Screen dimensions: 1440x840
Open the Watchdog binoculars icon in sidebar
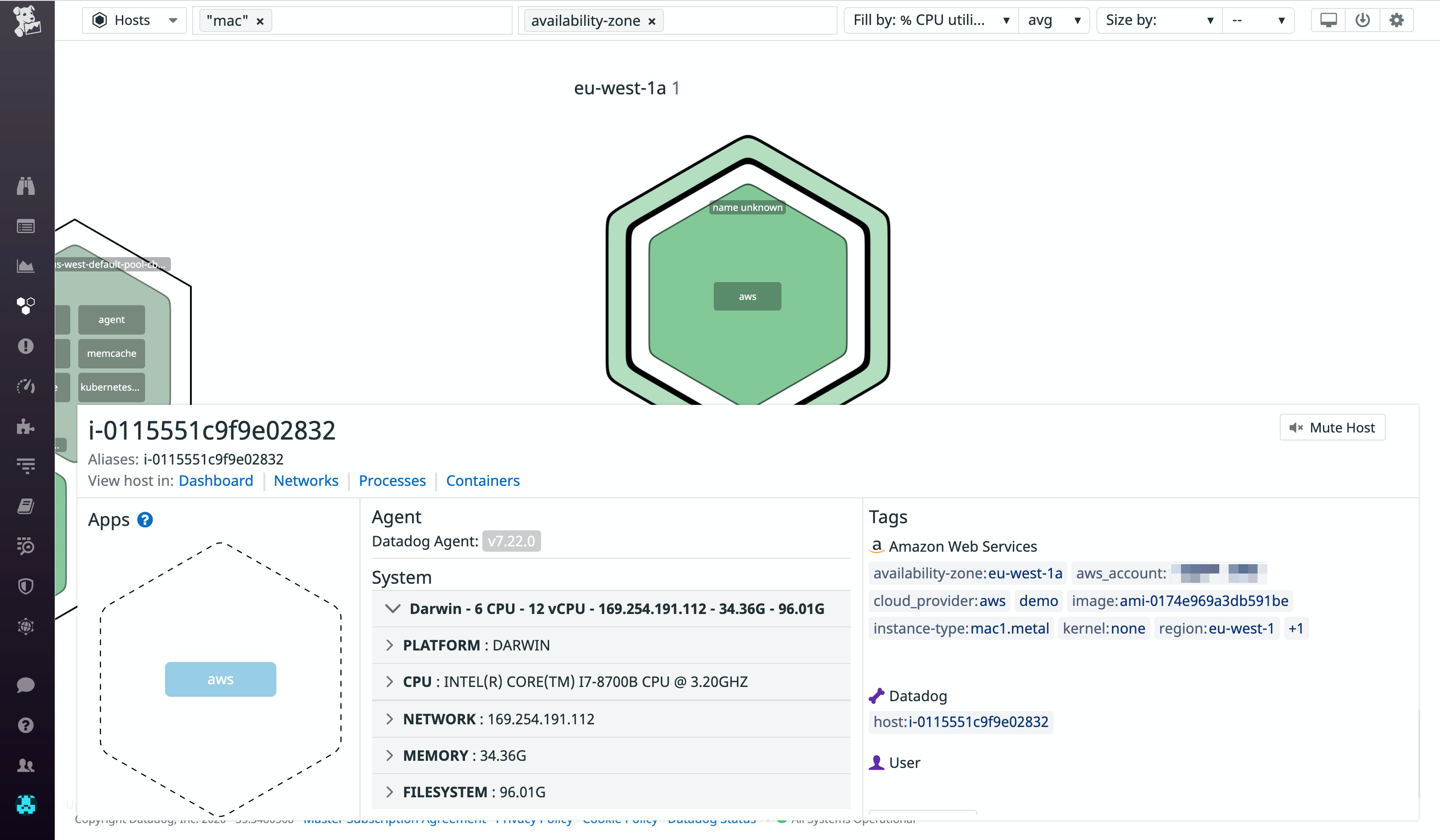pyautogui.click(x=26, y=186)
